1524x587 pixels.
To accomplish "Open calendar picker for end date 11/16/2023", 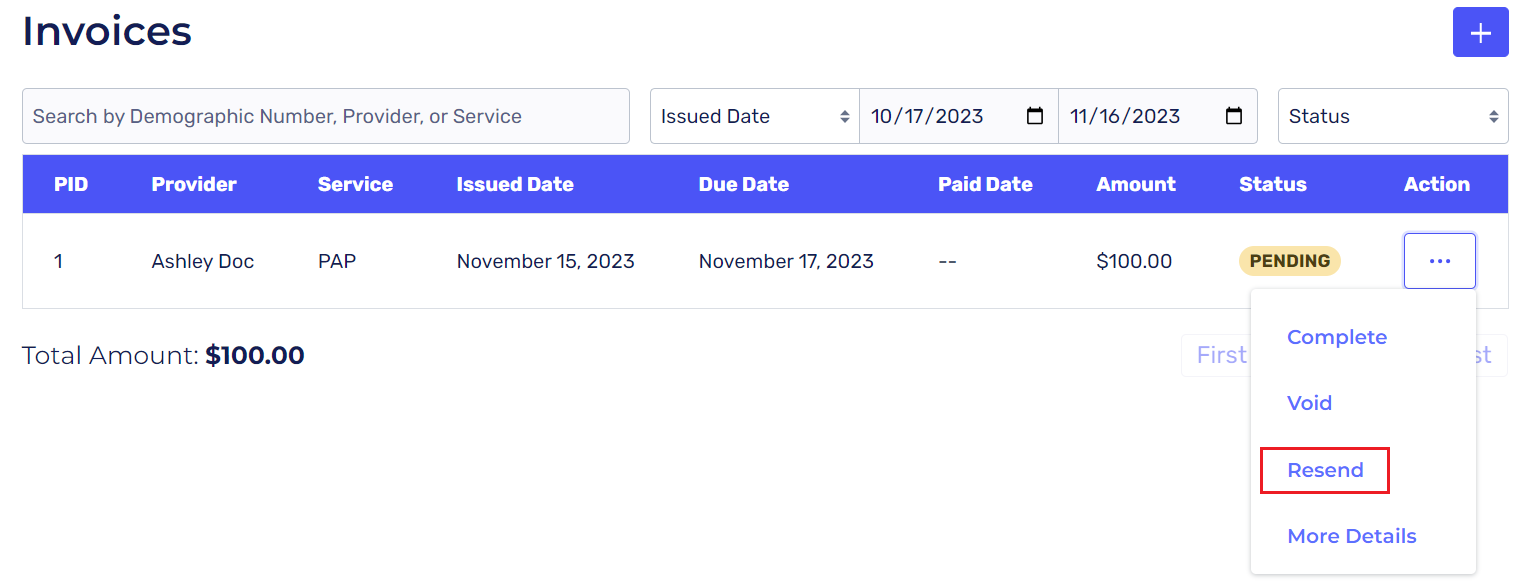I will pyautogui.click(x=1234, y=116).
